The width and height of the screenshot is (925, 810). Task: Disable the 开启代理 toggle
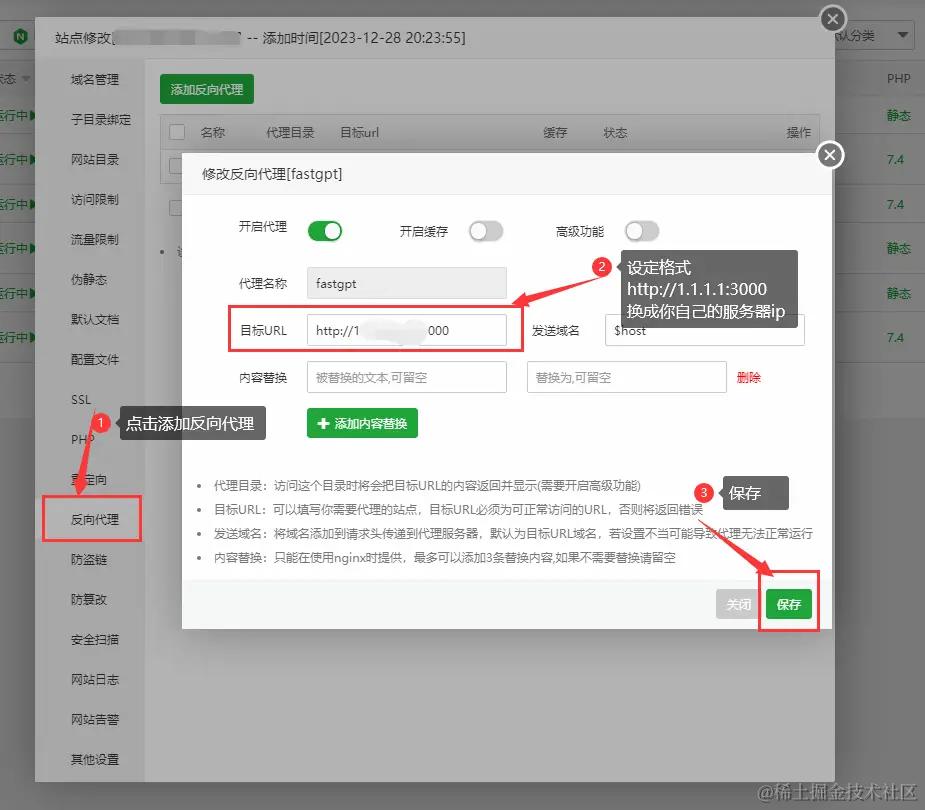(x=325, y=230)
